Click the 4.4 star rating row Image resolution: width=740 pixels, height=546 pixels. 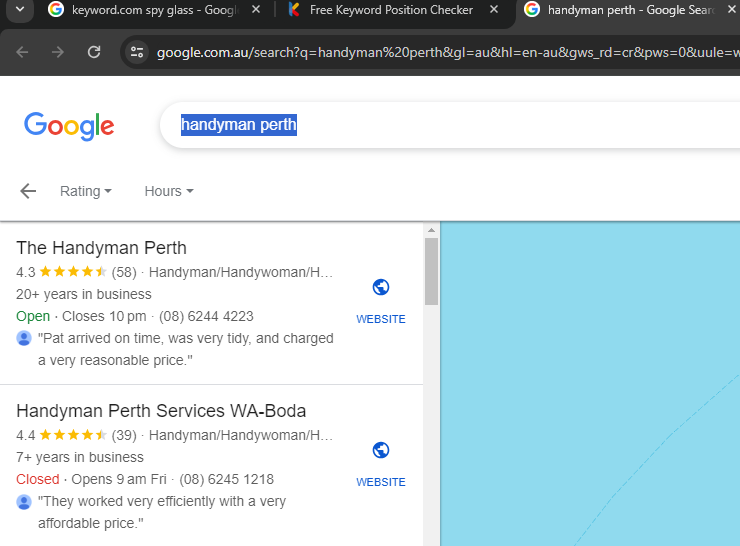[x=175, y=435]
